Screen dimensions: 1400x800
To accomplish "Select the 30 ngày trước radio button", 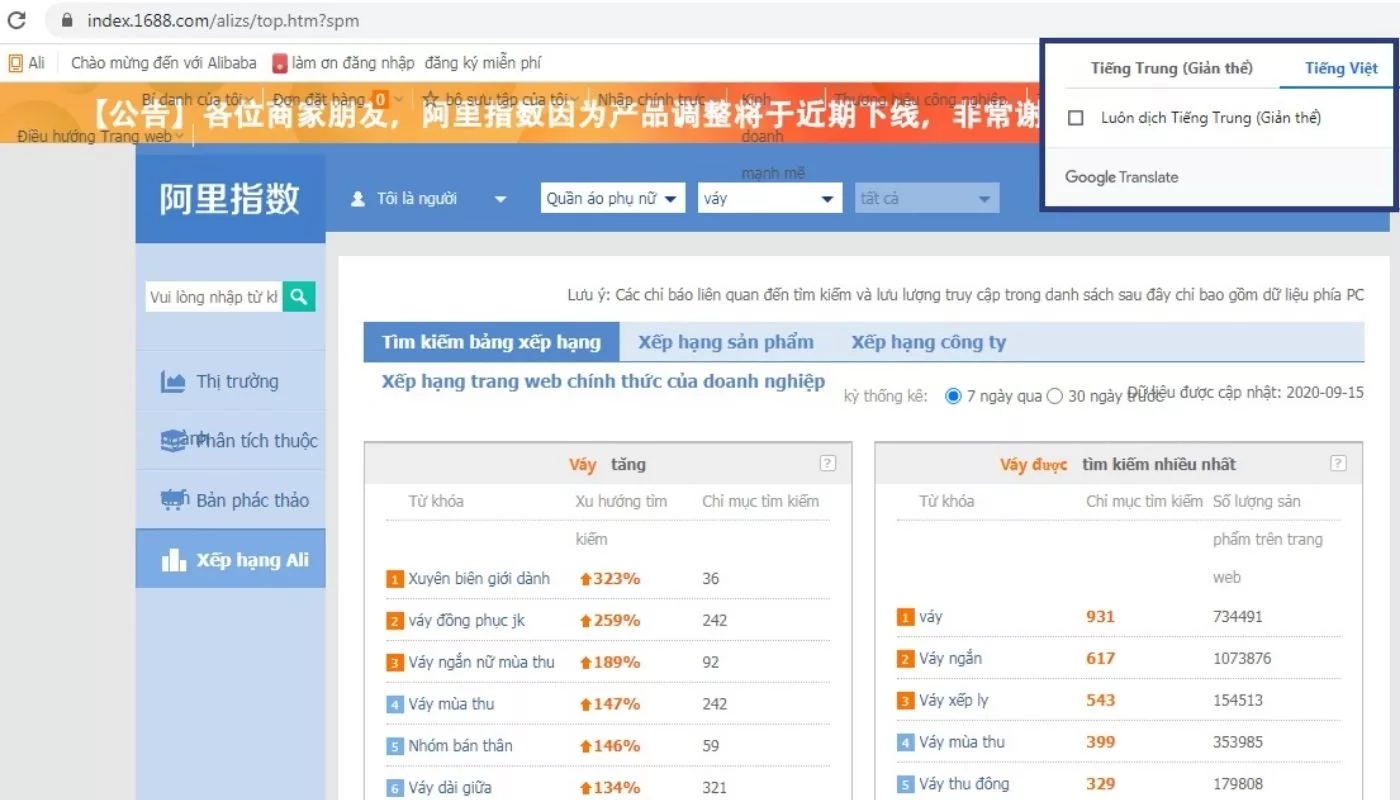I will coord(1054,396).
